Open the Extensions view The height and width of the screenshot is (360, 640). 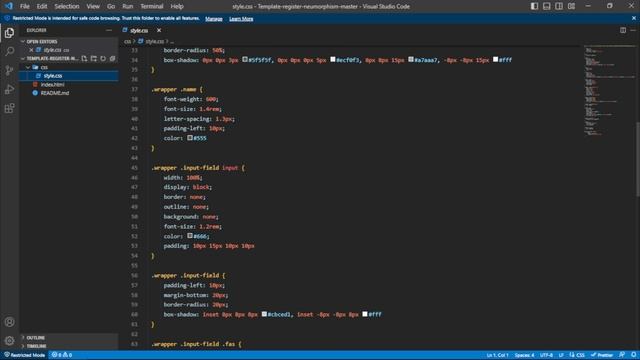pos(9,108)
